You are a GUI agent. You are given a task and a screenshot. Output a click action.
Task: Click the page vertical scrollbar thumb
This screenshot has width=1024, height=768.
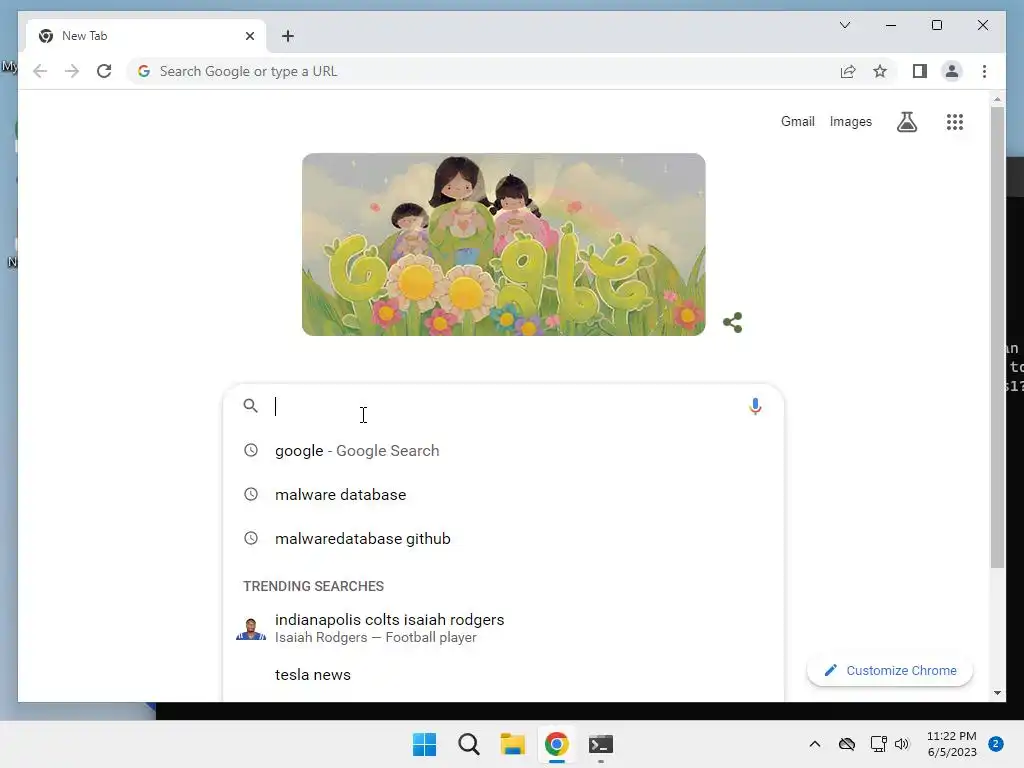click(997, 337)
